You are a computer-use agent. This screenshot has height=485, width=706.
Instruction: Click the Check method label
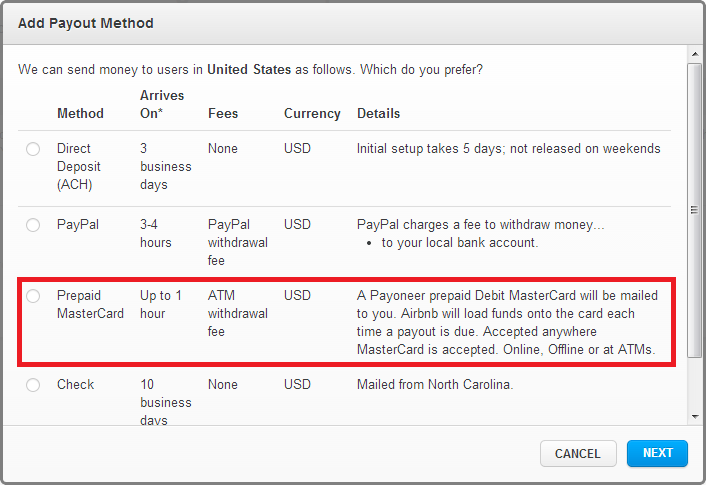point(75,385)
